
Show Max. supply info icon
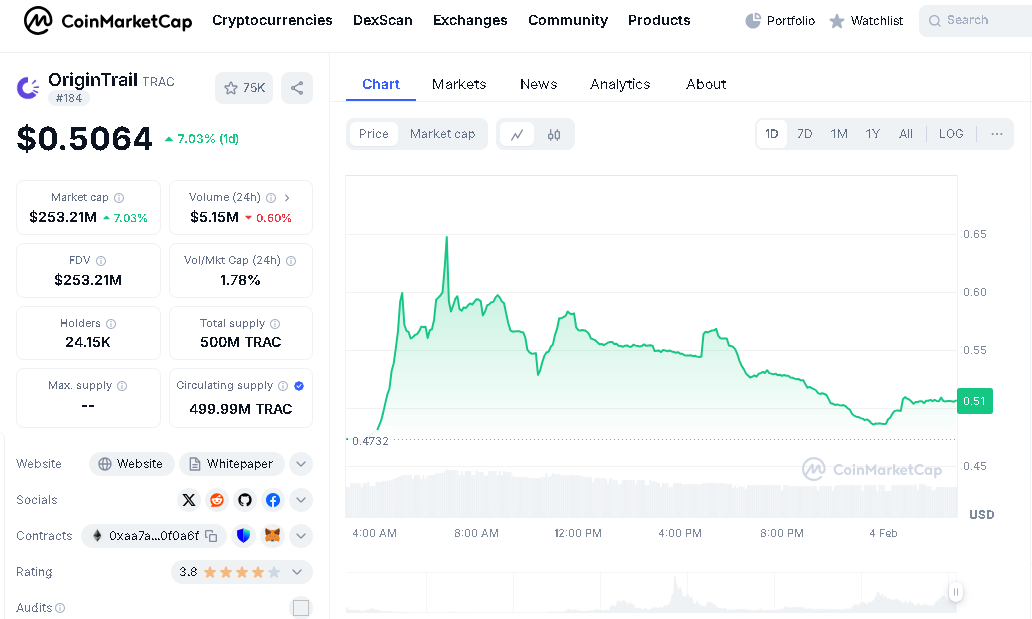(x=122, y=386)
